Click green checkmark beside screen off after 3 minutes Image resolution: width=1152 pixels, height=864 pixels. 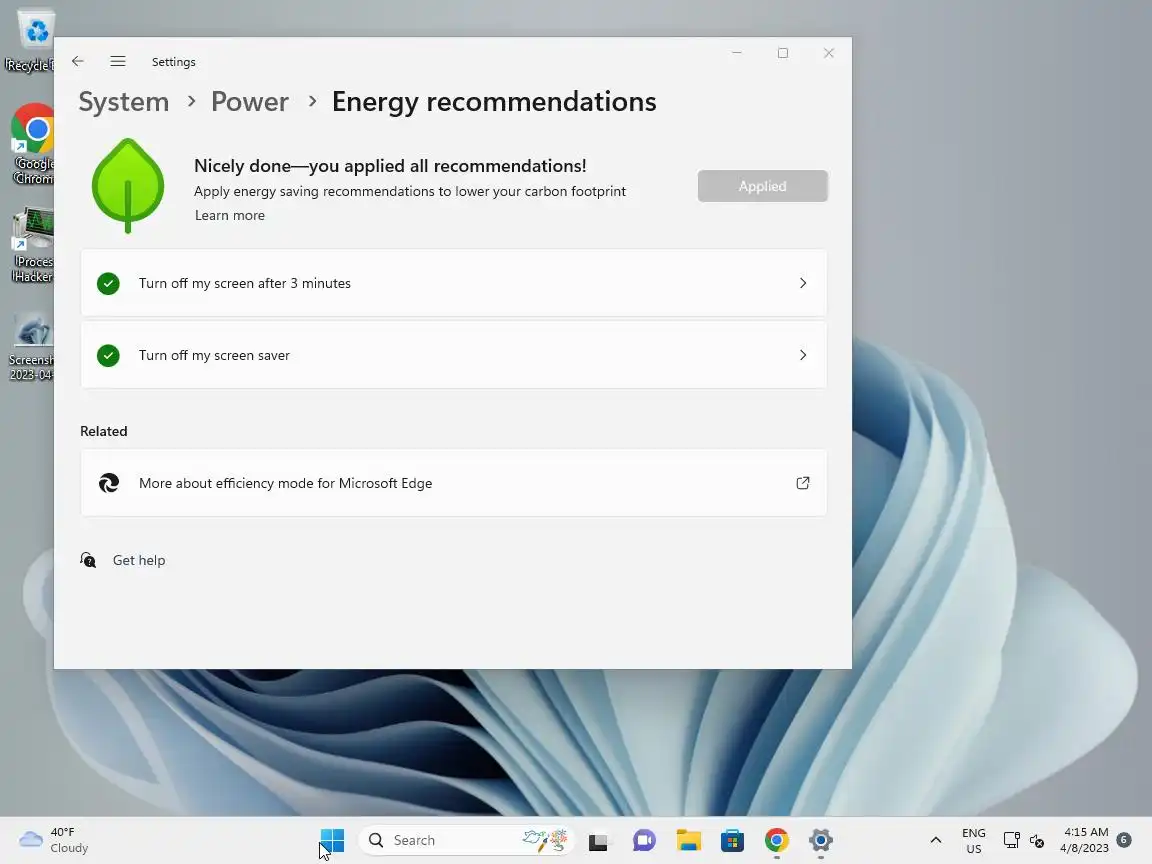[x=108, y=284]
